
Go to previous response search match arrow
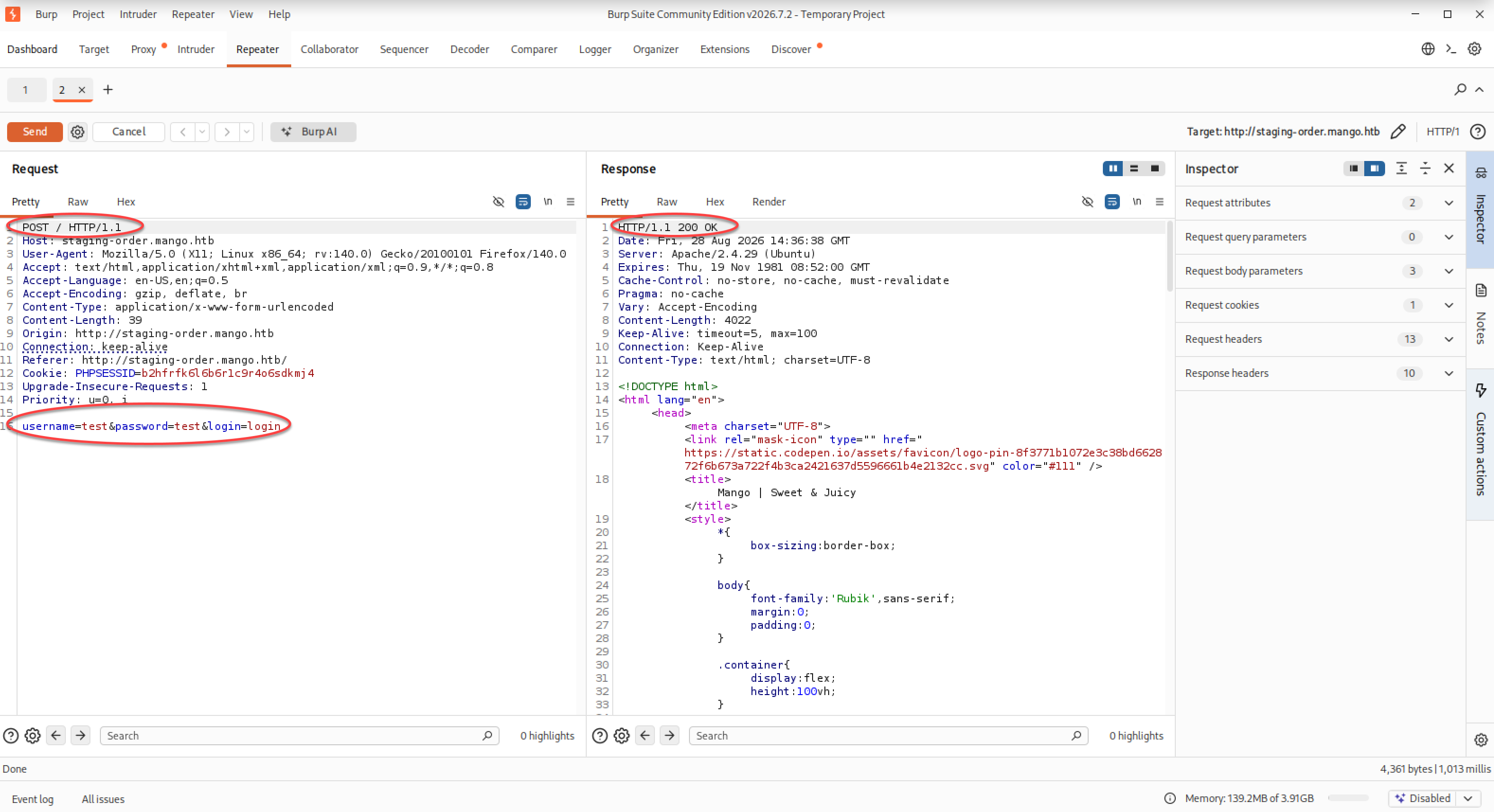click(645, 735)
